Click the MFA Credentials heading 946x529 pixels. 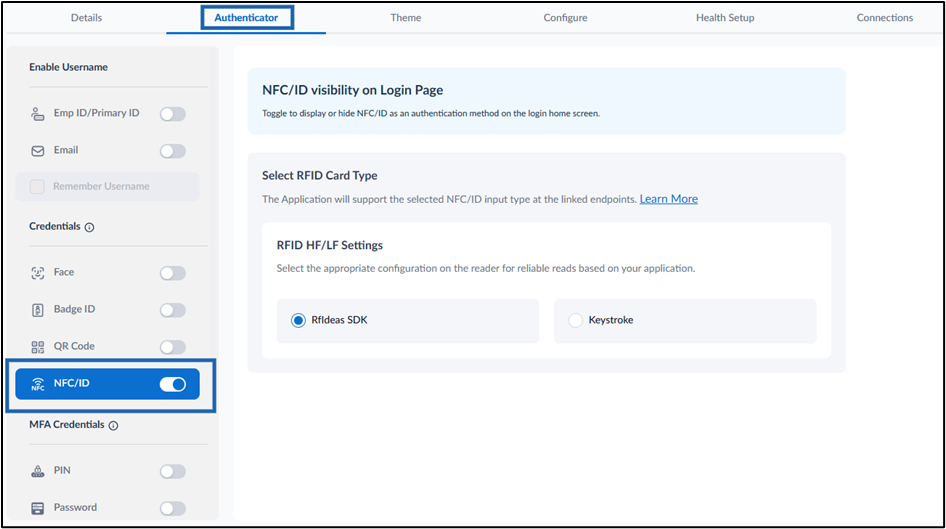click(67, 424)
